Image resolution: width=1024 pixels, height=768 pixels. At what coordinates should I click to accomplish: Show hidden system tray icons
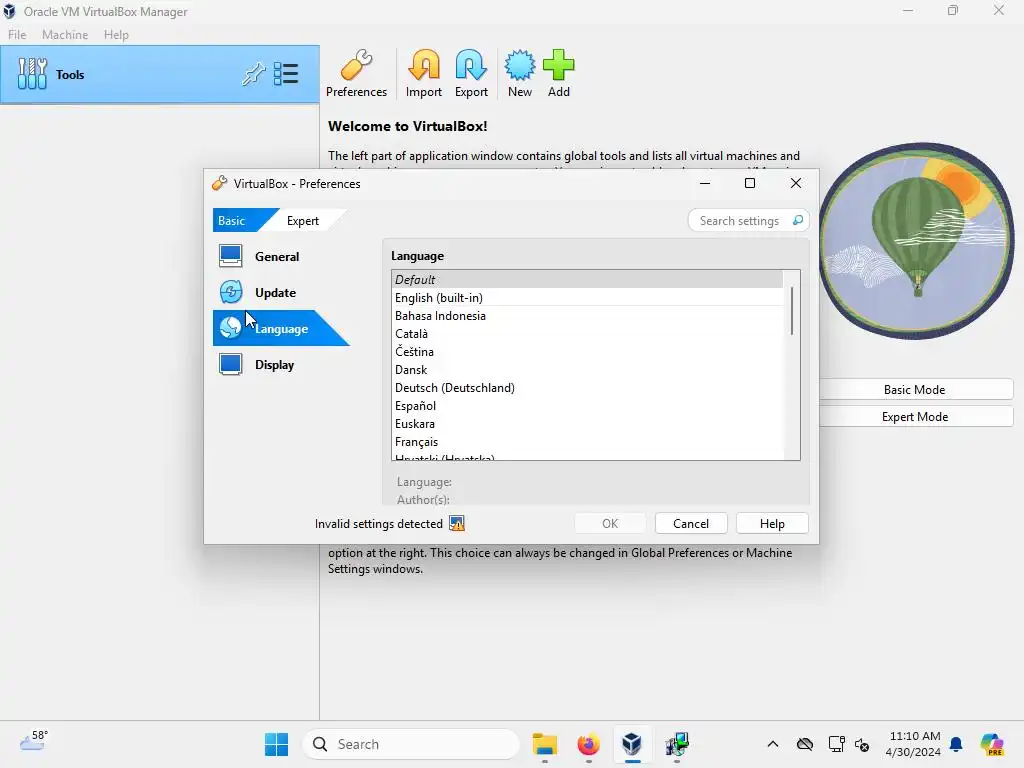[x=773, y=744]
